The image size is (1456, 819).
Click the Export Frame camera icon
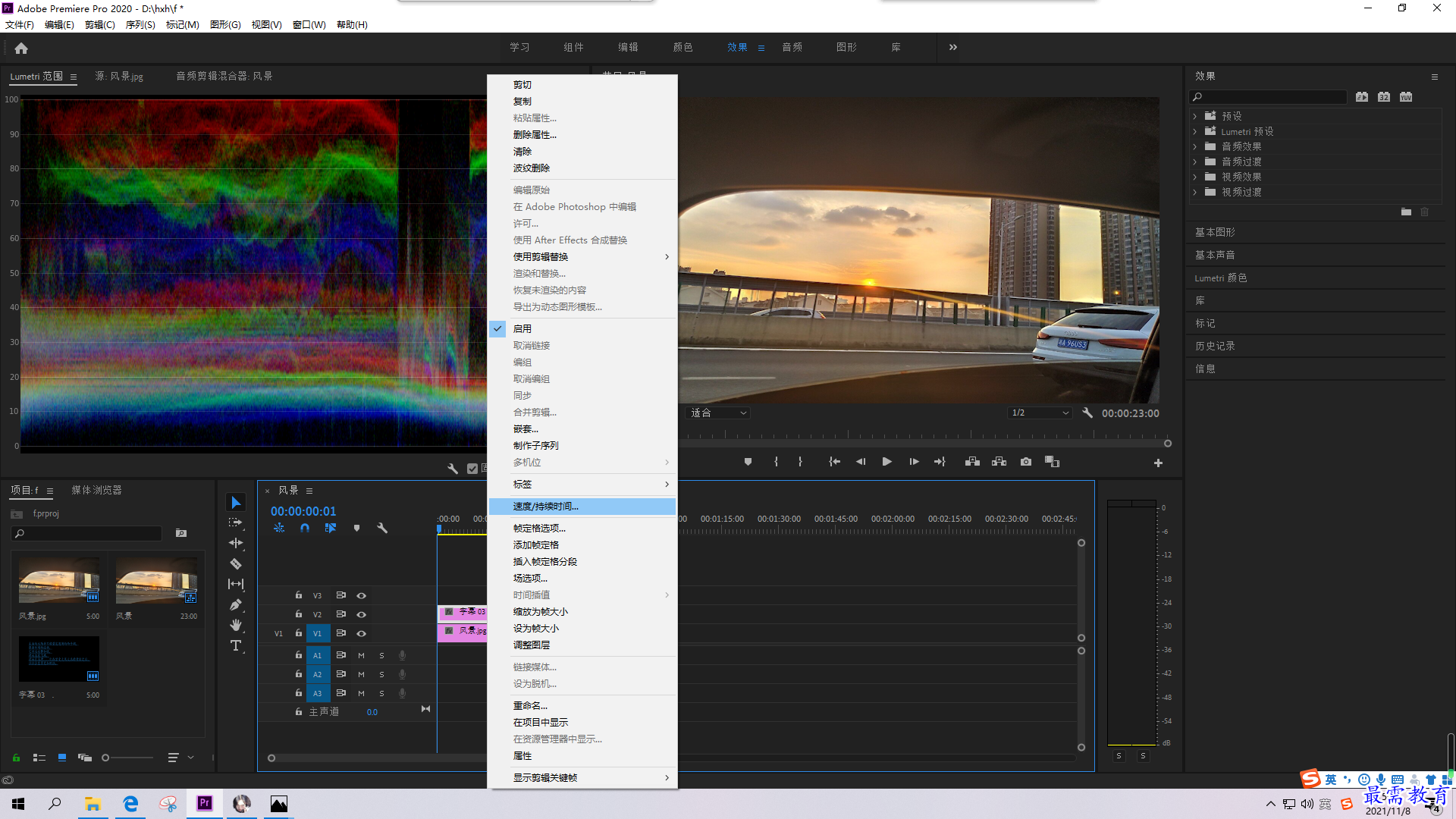coord(1026,462)
